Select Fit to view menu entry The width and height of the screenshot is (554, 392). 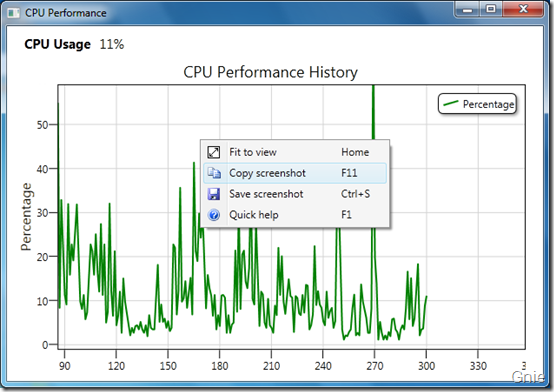point(295,152)
